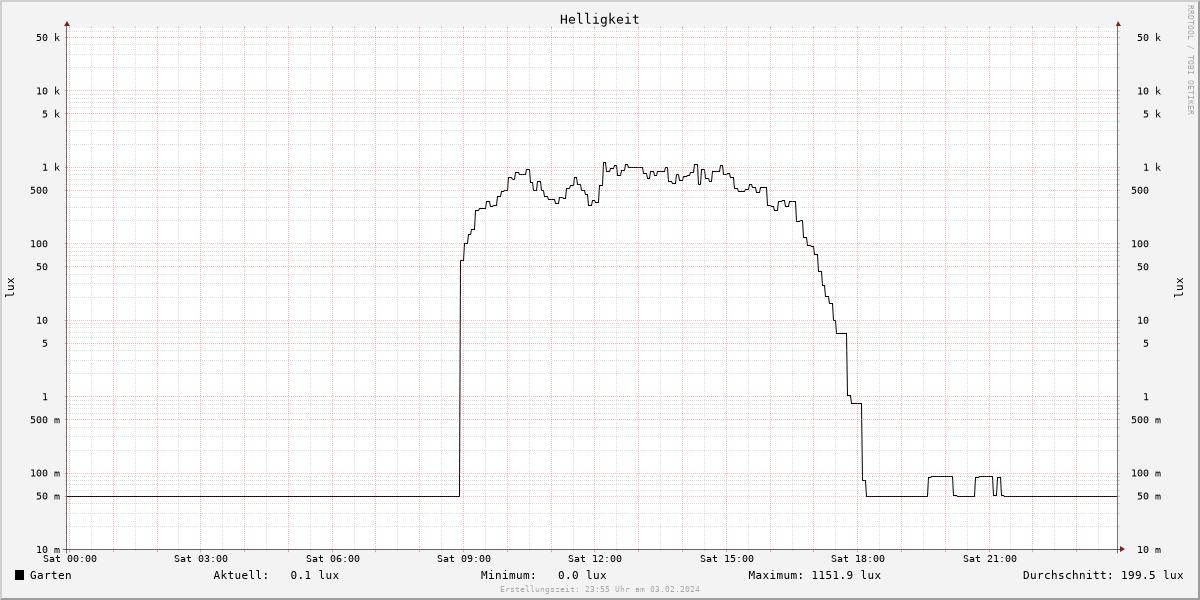Select the "Erstellungszeit: 23:55 Uhr" footer text

[x=565, y=590]
